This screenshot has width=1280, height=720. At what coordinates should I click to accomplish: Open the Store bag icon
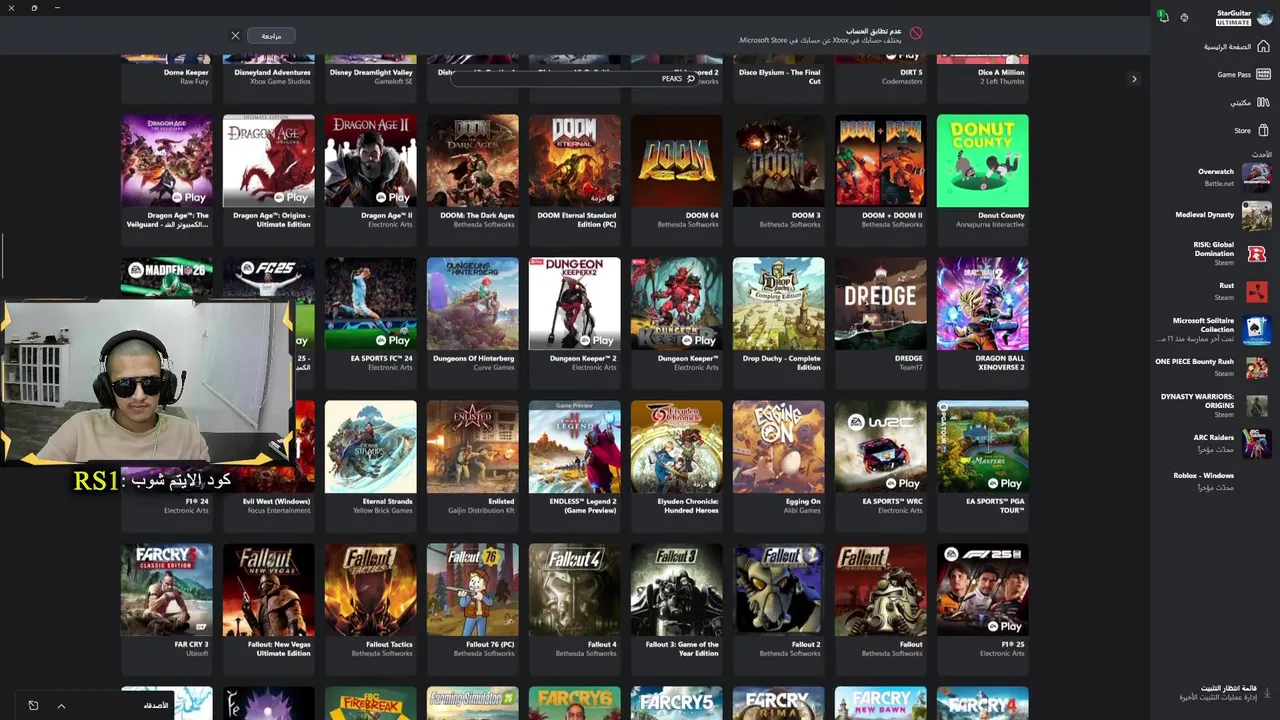[x=1263, y=130]
